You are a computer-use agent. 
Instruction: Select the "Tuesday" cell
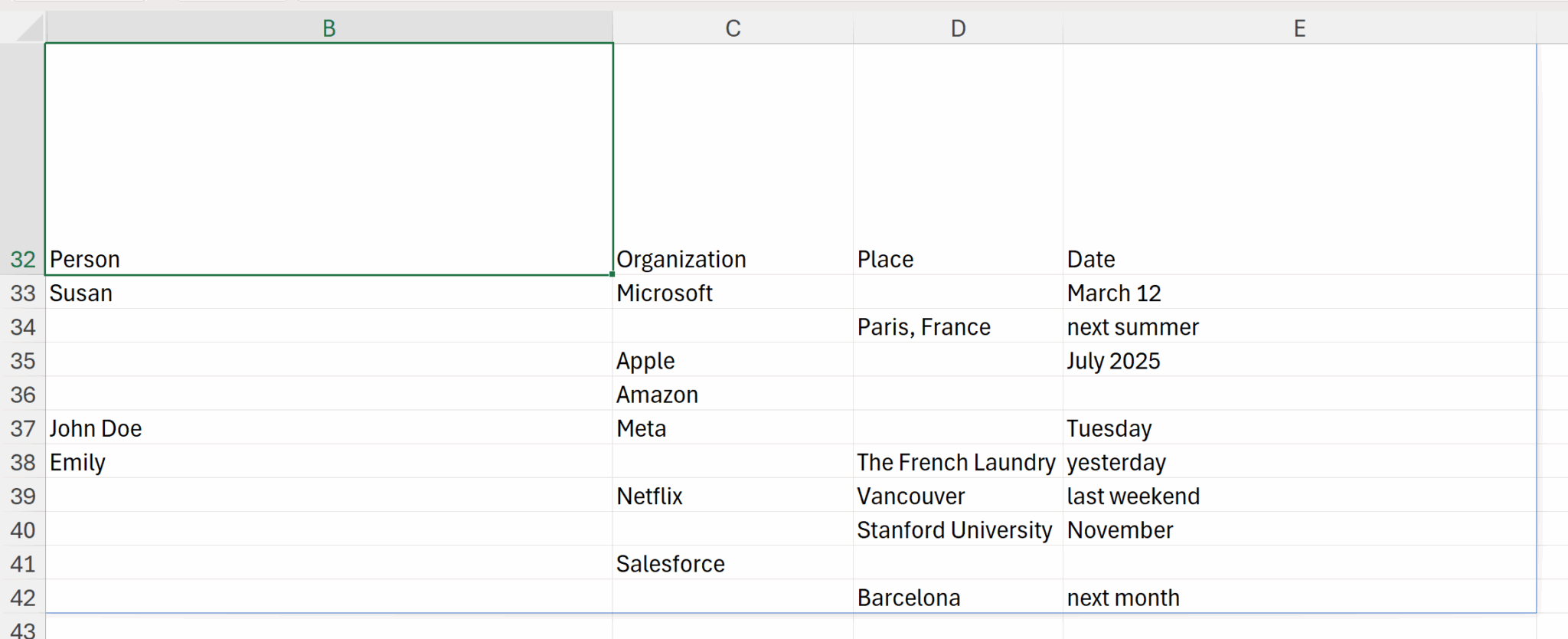click(1299, 427)
